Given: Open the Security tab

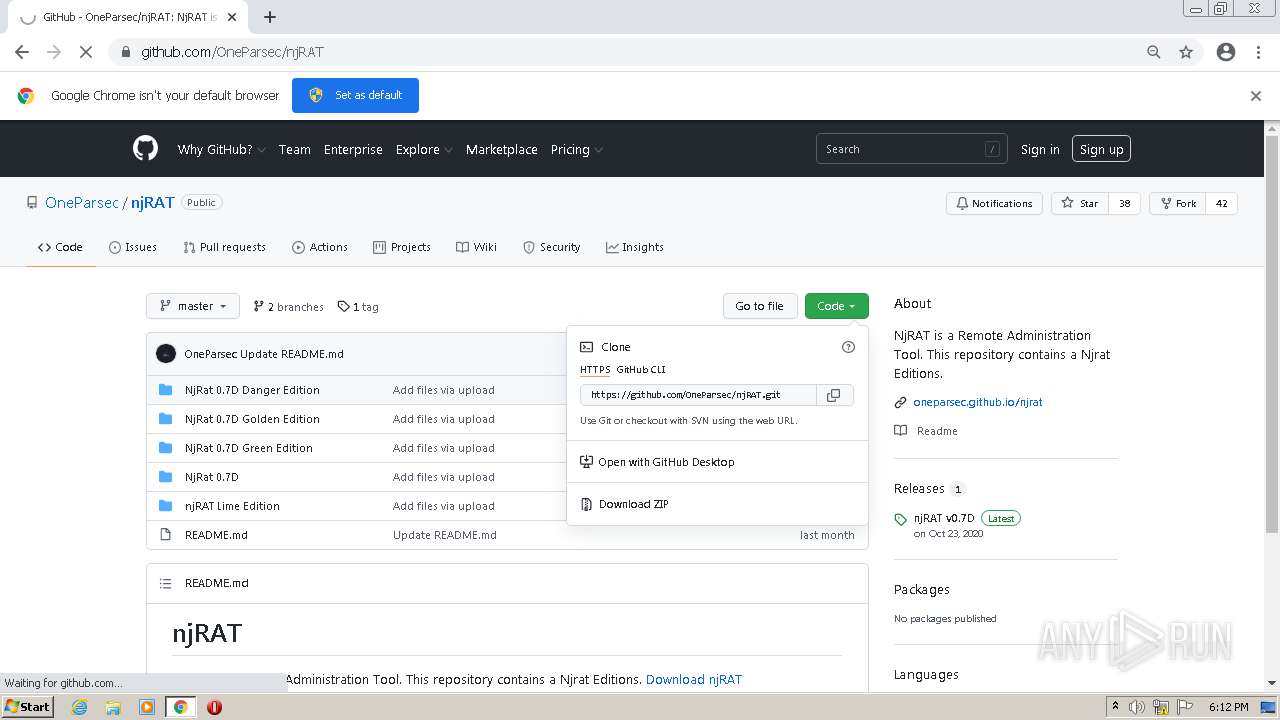Looking at the screenshot, I should coord(552,247).
